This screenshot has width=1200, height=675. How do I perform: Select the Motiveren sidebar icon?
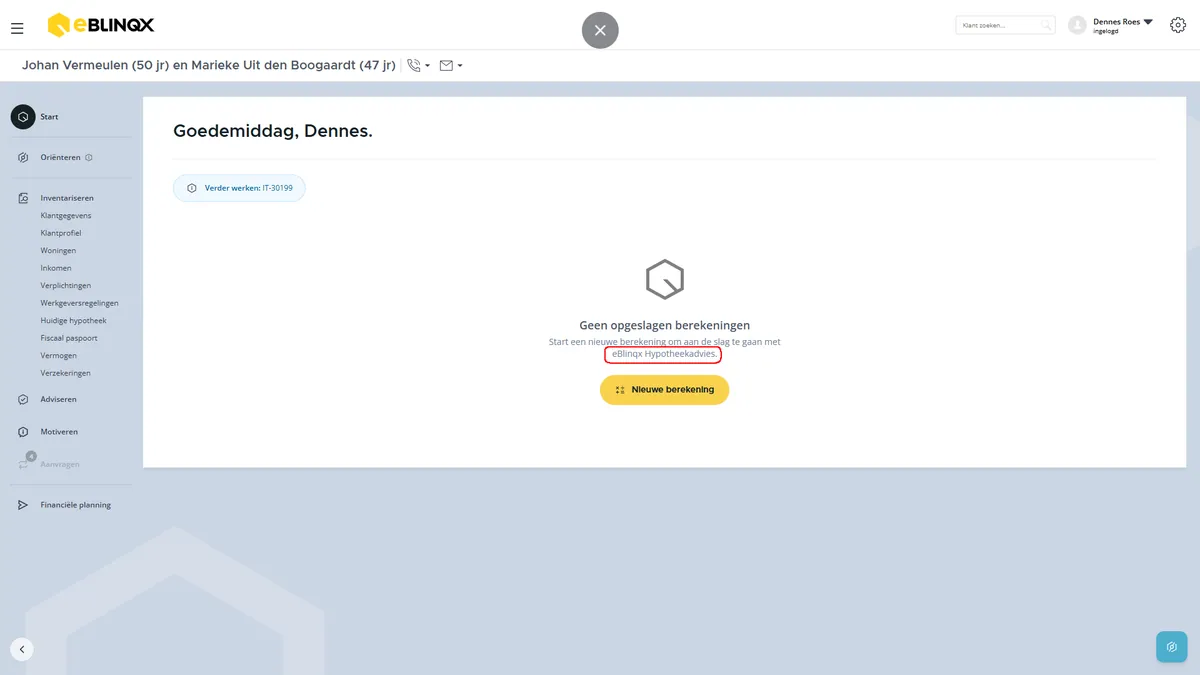(x=23, y=432)
